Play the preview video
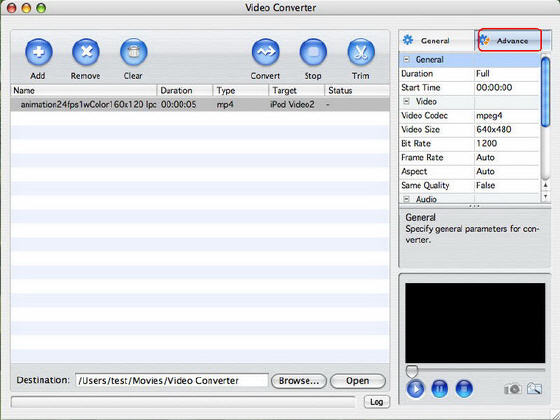560x420 pixels. coord(415,389)
